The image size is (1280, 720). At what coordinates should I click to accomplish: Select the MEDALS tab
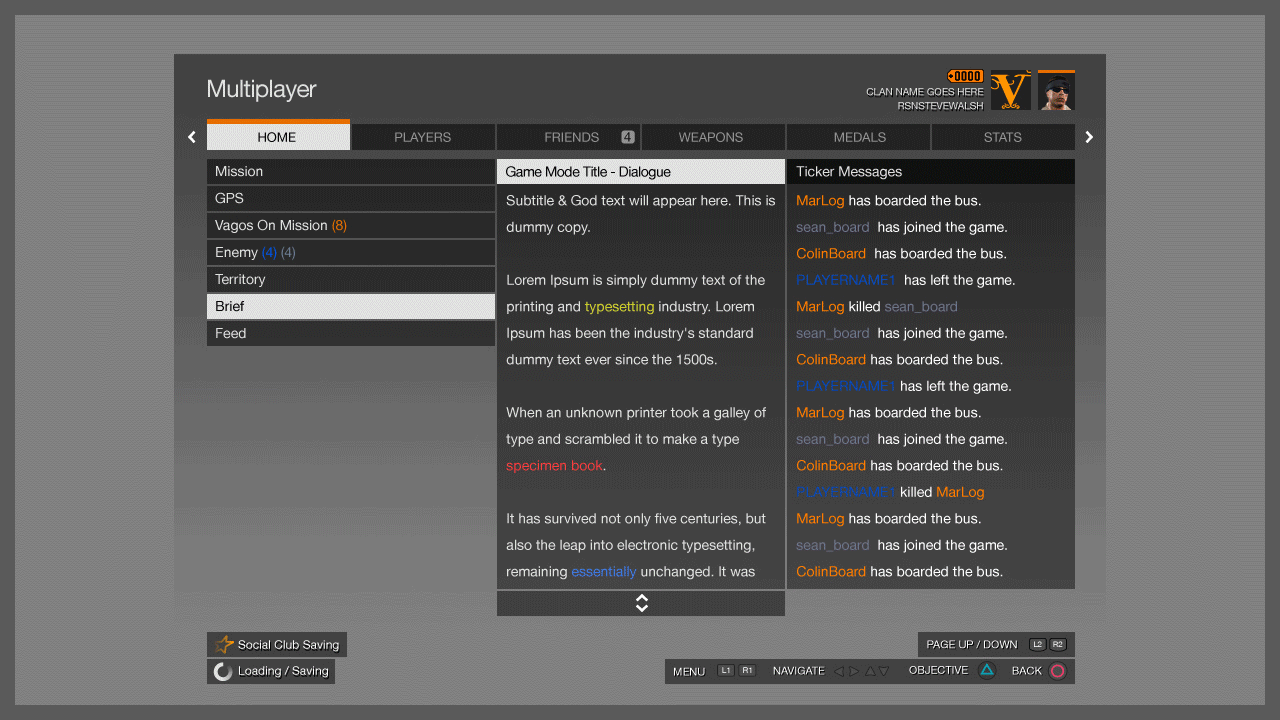859,137
